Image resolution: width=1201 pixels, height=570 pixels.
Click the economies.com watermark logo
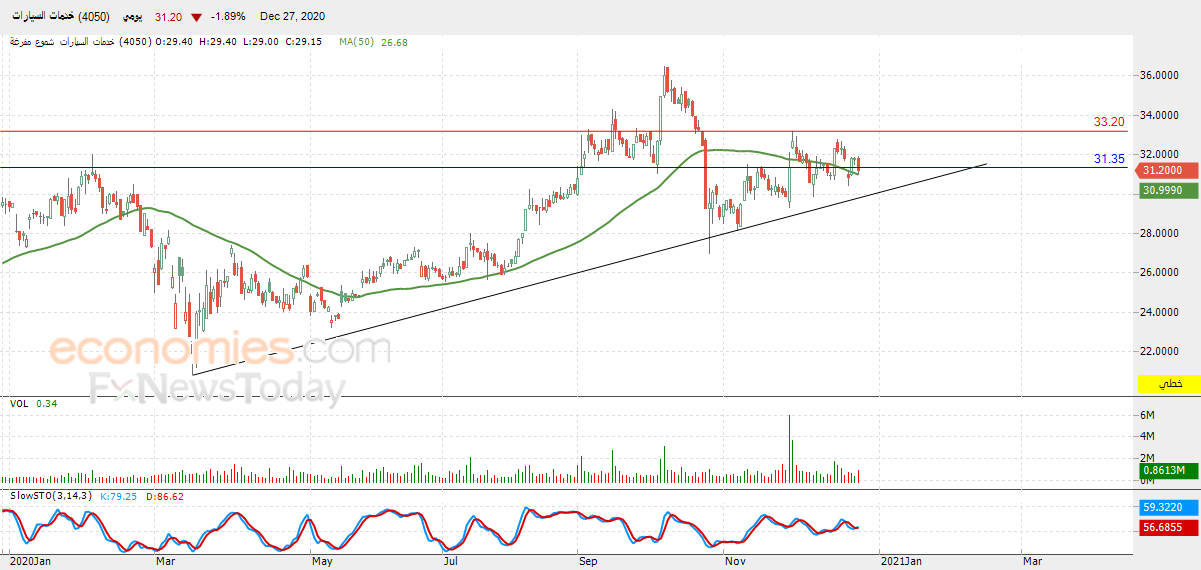pyautogui.click(x=220, y=349)
